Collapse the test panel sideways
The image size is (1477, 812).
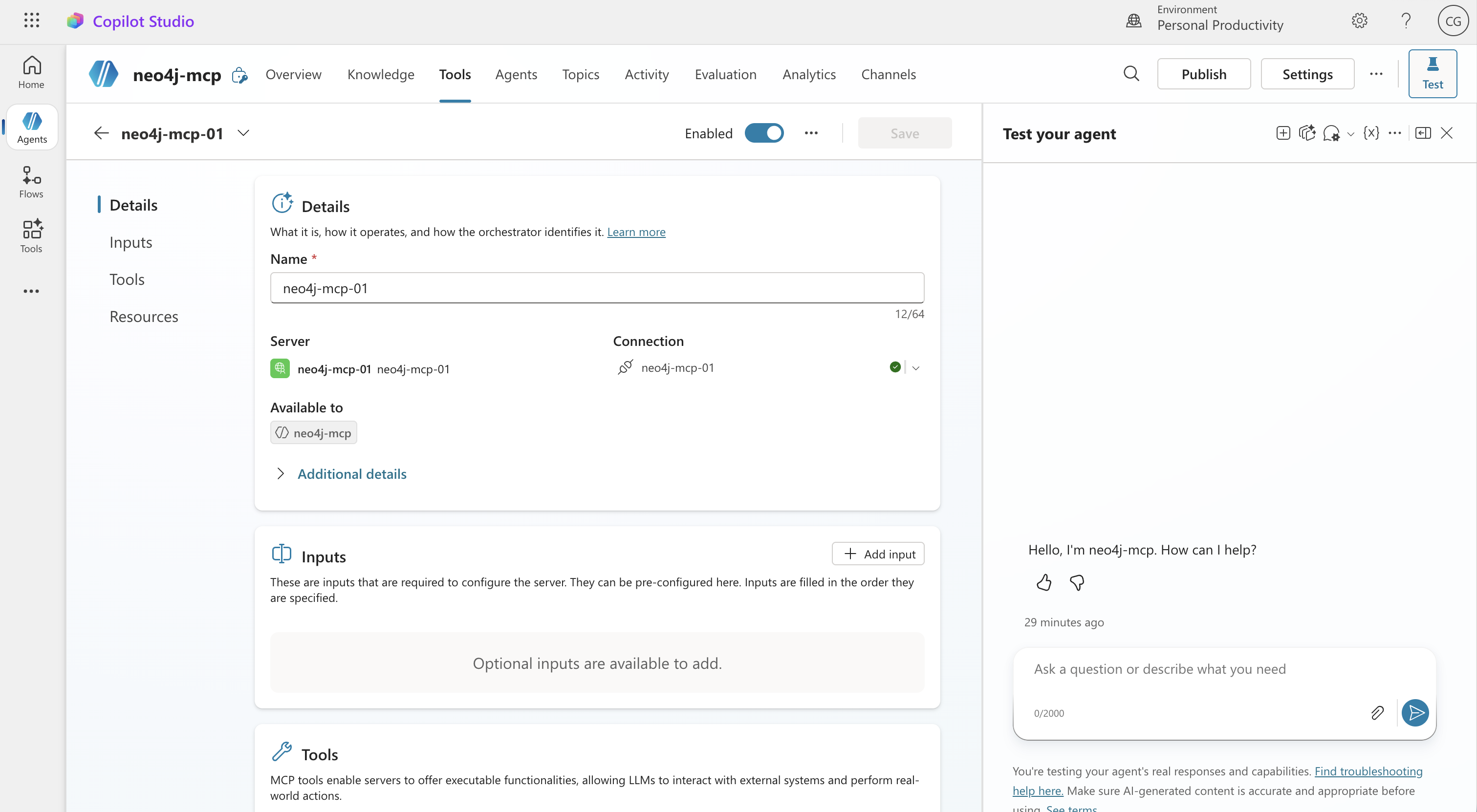(x=1423, y=133)
